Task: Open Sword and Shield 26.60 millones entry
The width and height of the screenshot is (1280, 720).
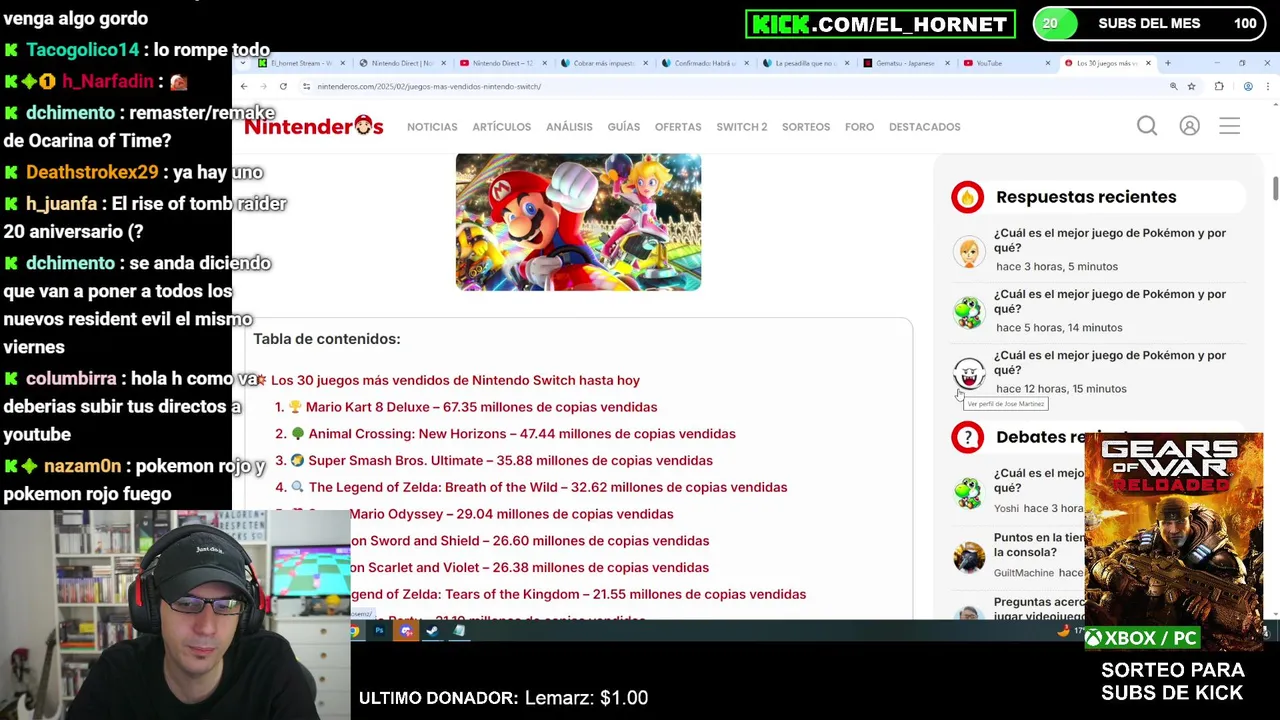Action: coord(530,541)
